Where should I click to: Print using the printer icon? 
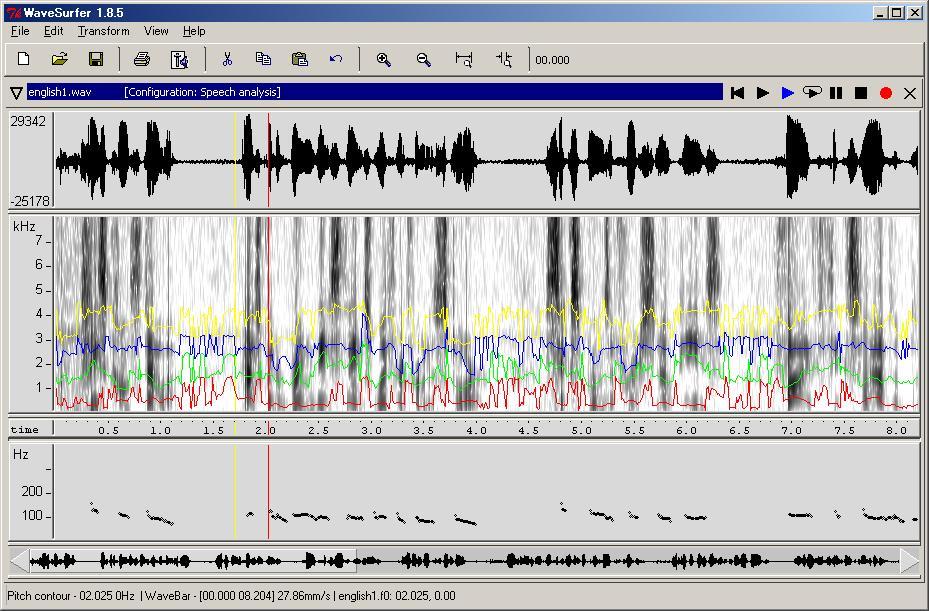click(x=142, y=60)
